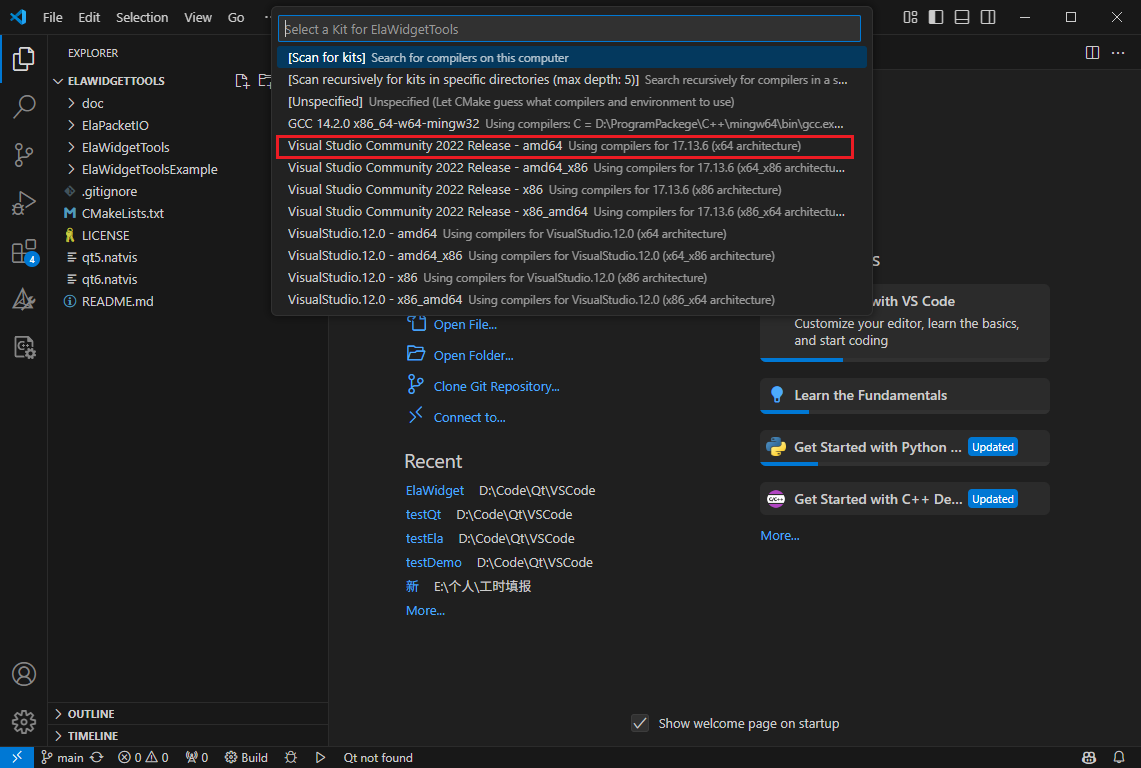Image resolution: width=1141 pixels, height=768 pixels.
Task: Click the launch play icon in status bar
Action: pyautogui.click(x=320, y=757)
